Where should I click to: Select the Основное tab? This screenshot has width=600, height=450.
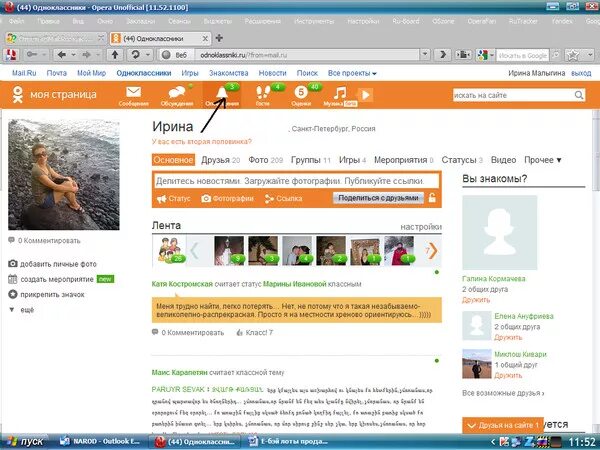tap(173, 160)
